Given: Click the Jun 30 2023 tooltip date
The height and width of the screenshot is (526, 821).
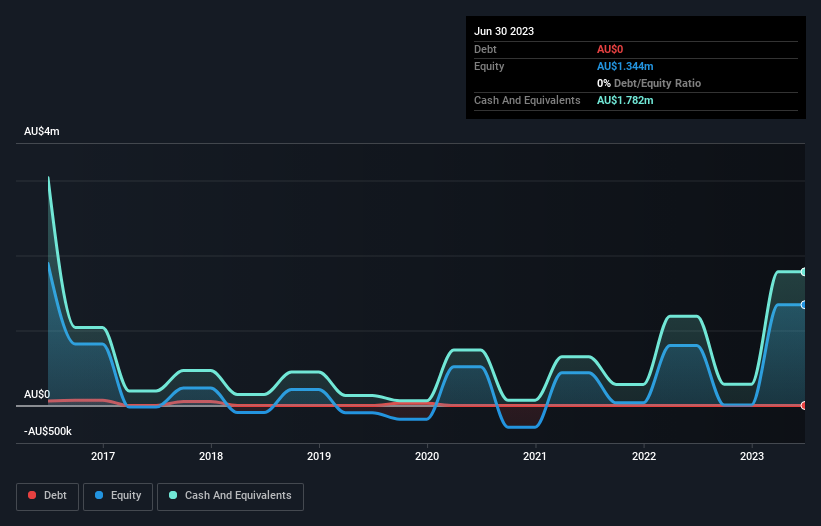Looking at the screenshot, I should click(x=504, y=31).
